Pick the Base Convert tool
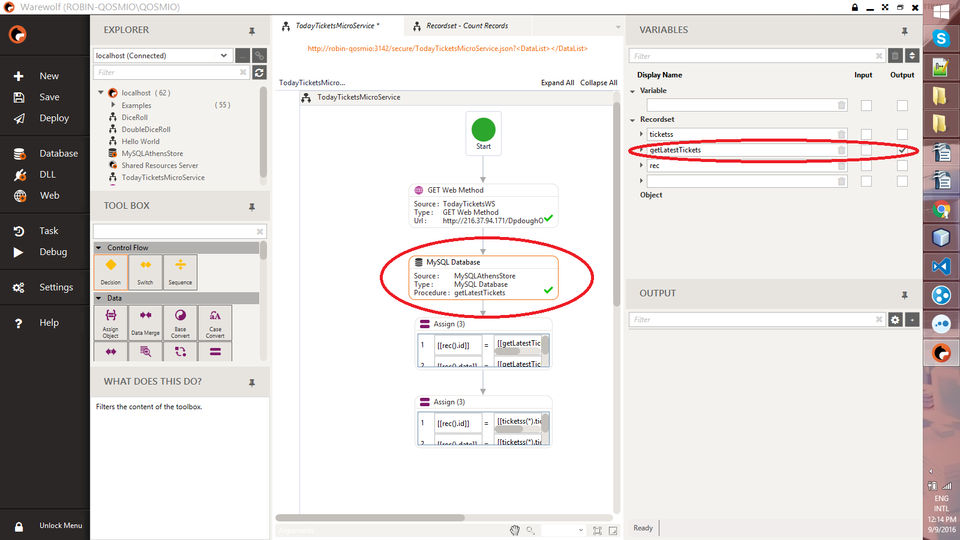The height and width of the screenshot is (540, 960). point(180,323)
